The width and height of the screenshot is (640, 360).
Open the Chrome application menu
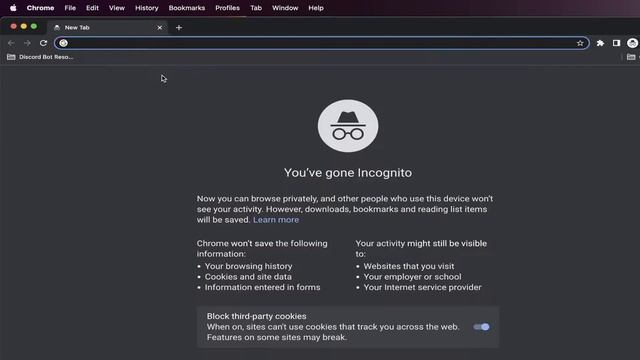point(40,8)
